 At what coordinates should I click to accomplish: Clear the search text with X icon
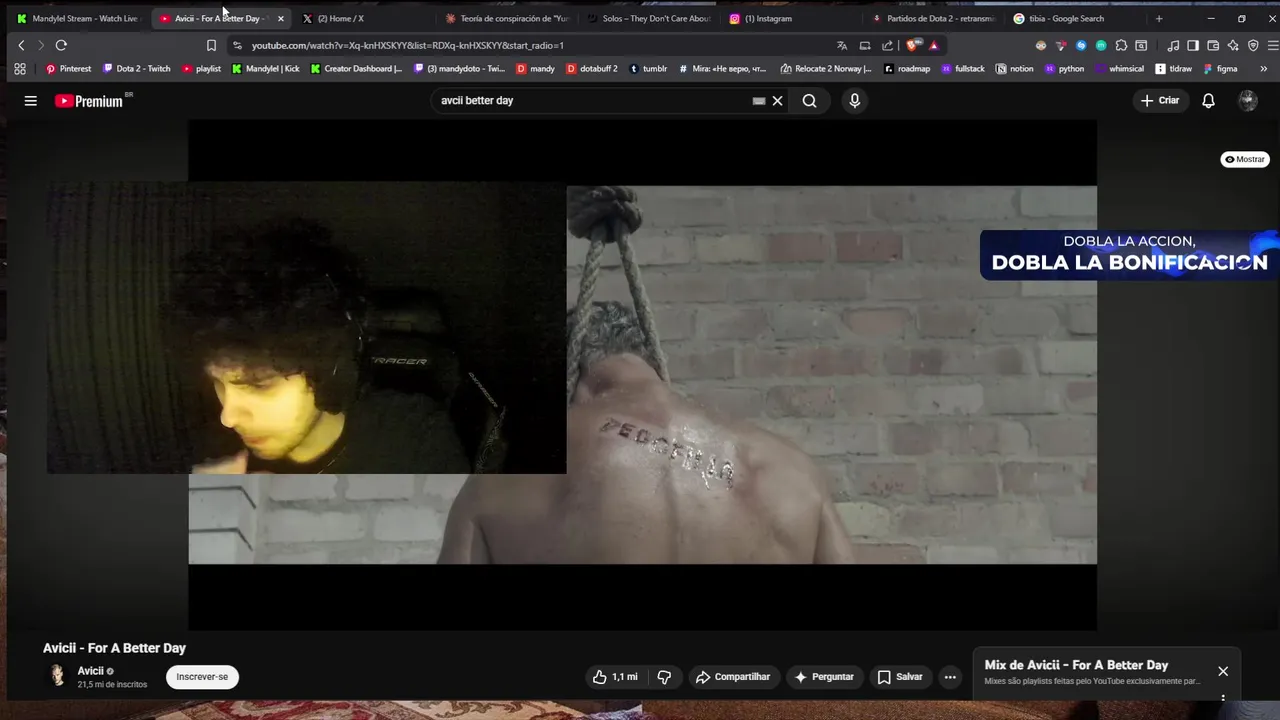(x=777, y=100)
